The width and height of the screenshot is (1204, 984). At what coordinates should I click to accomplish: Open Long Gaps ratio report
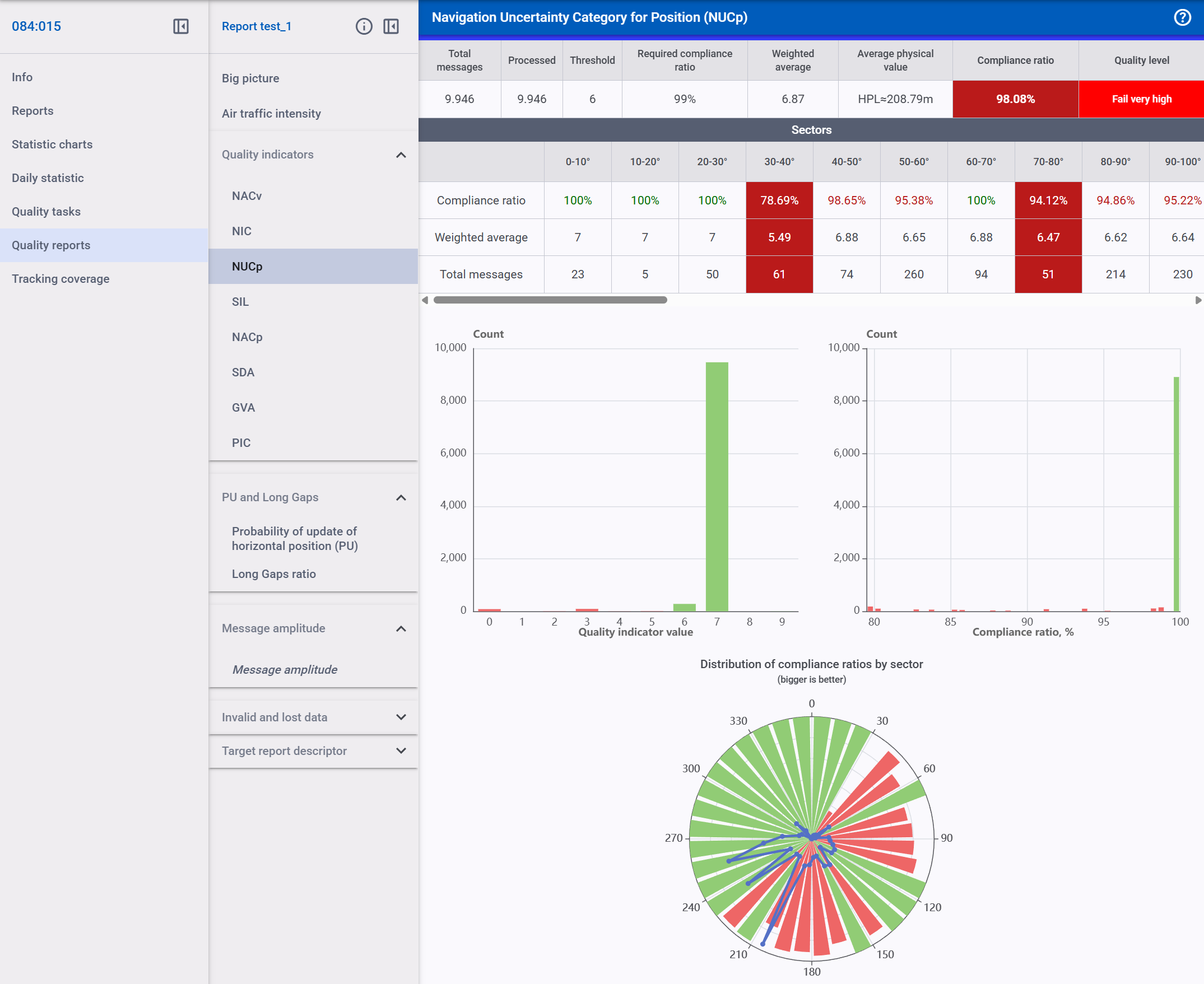(273, 573)
